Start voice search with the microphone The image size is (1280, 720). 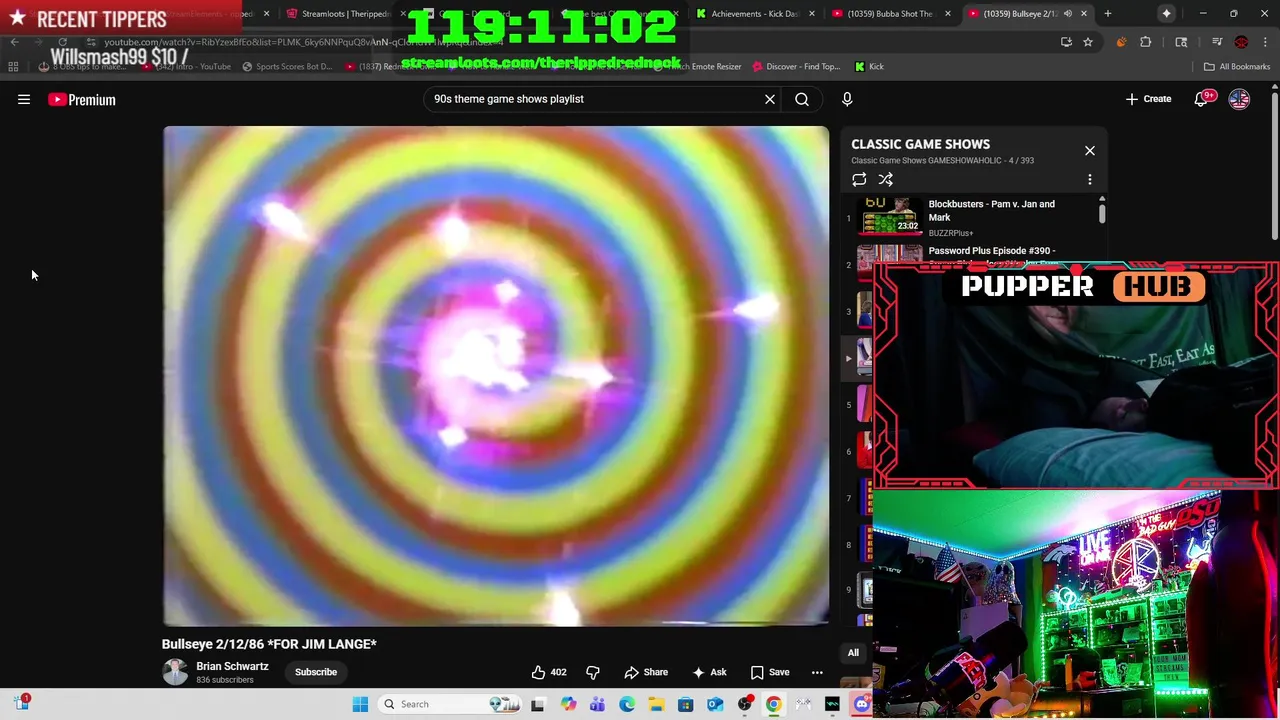(847, 99)
